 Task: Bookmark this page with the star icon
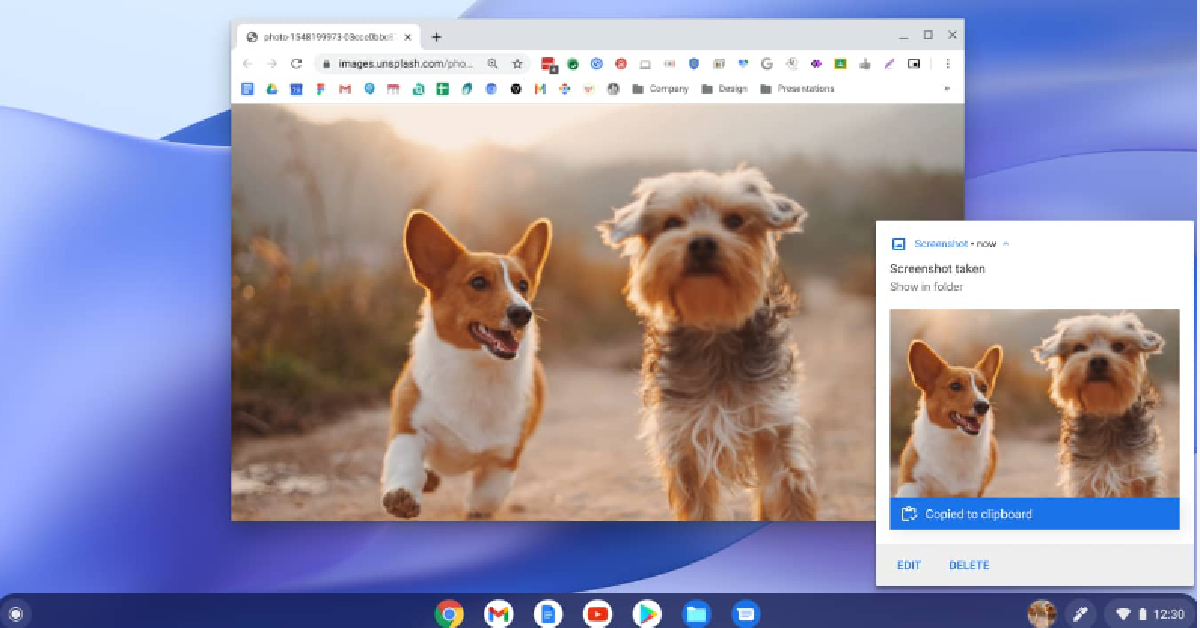tap(517, 64)
